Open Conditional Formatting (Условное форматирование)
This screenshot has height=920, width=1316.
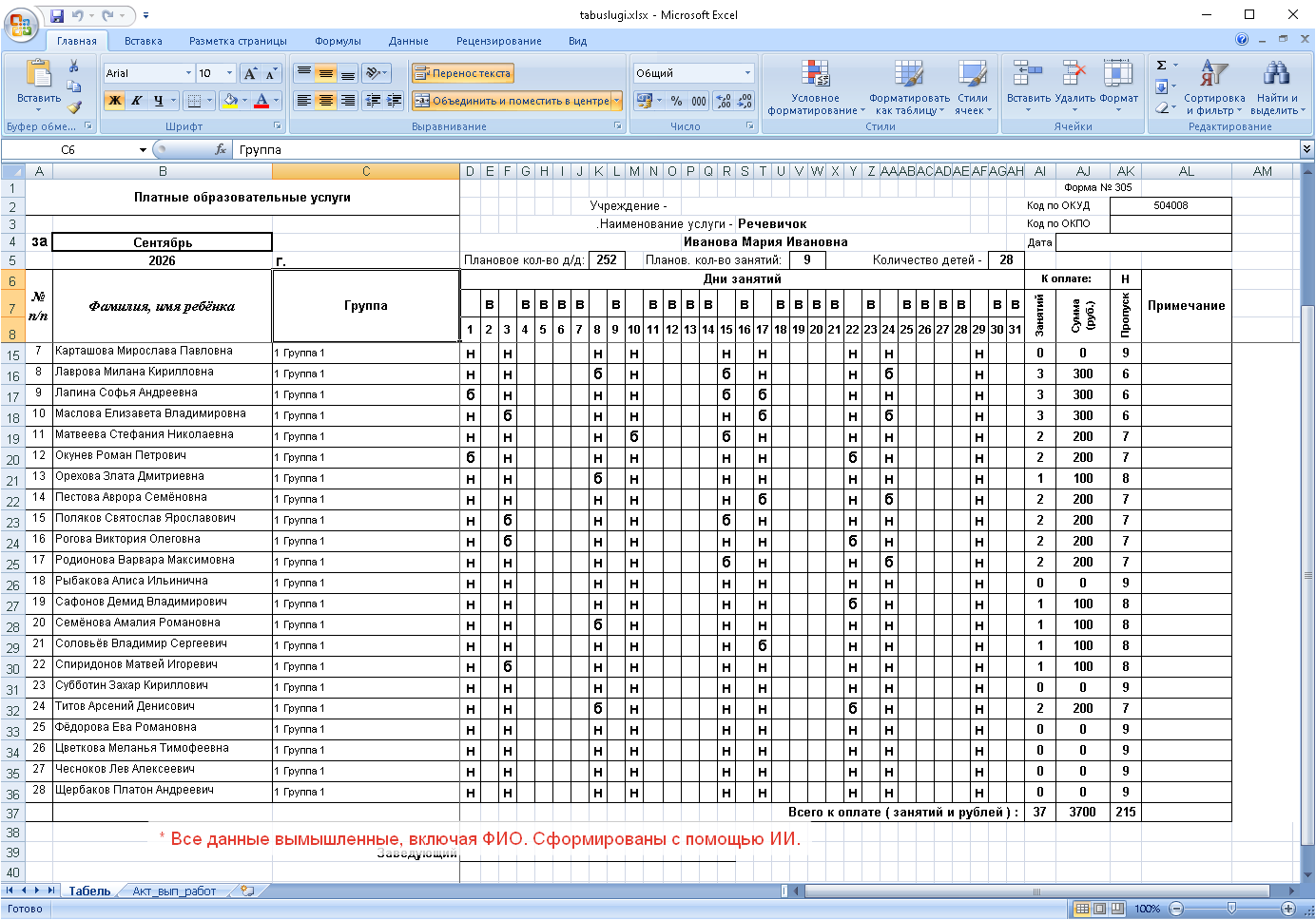click(x=816, y=87)
